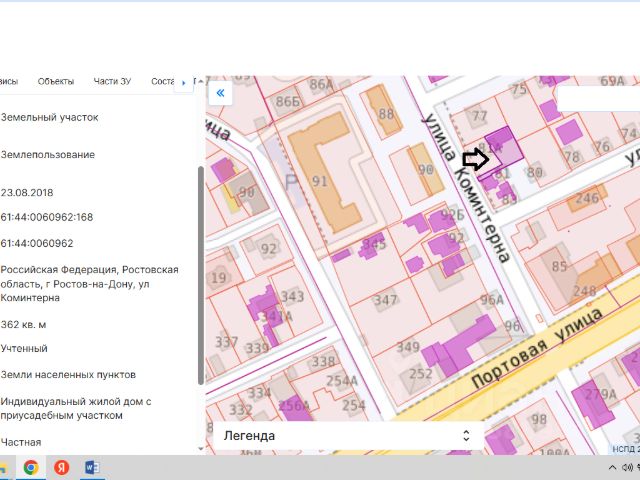Click the status value Учтенный
This screenshot has width=640, height=480.
click(x=24, y=349)
